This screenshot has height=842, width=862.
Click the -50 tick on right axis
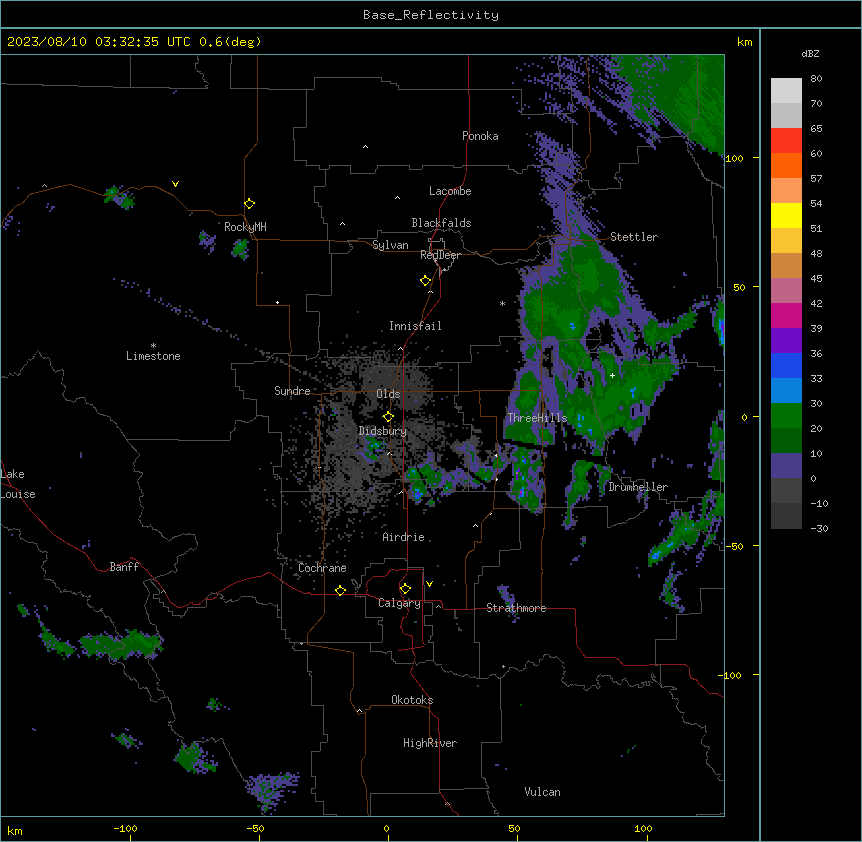[734, 546]
